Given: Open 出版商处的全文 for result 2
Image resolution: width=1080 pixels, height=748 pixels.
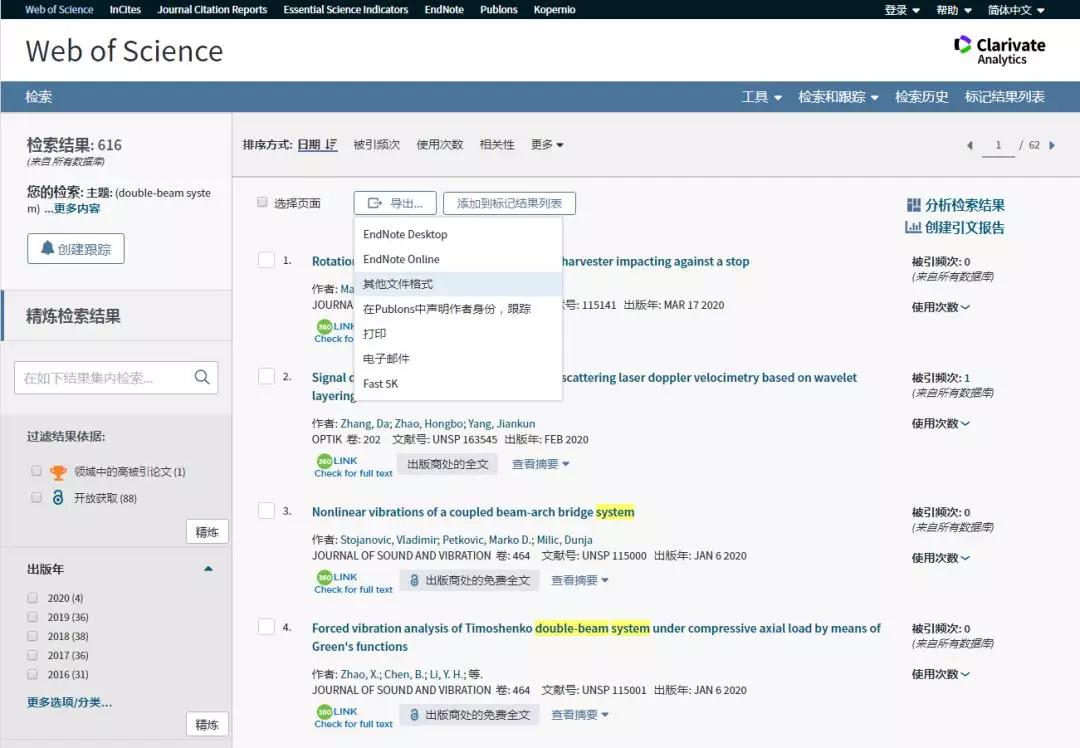Looking at the screenshot, I should click(447, 464).
